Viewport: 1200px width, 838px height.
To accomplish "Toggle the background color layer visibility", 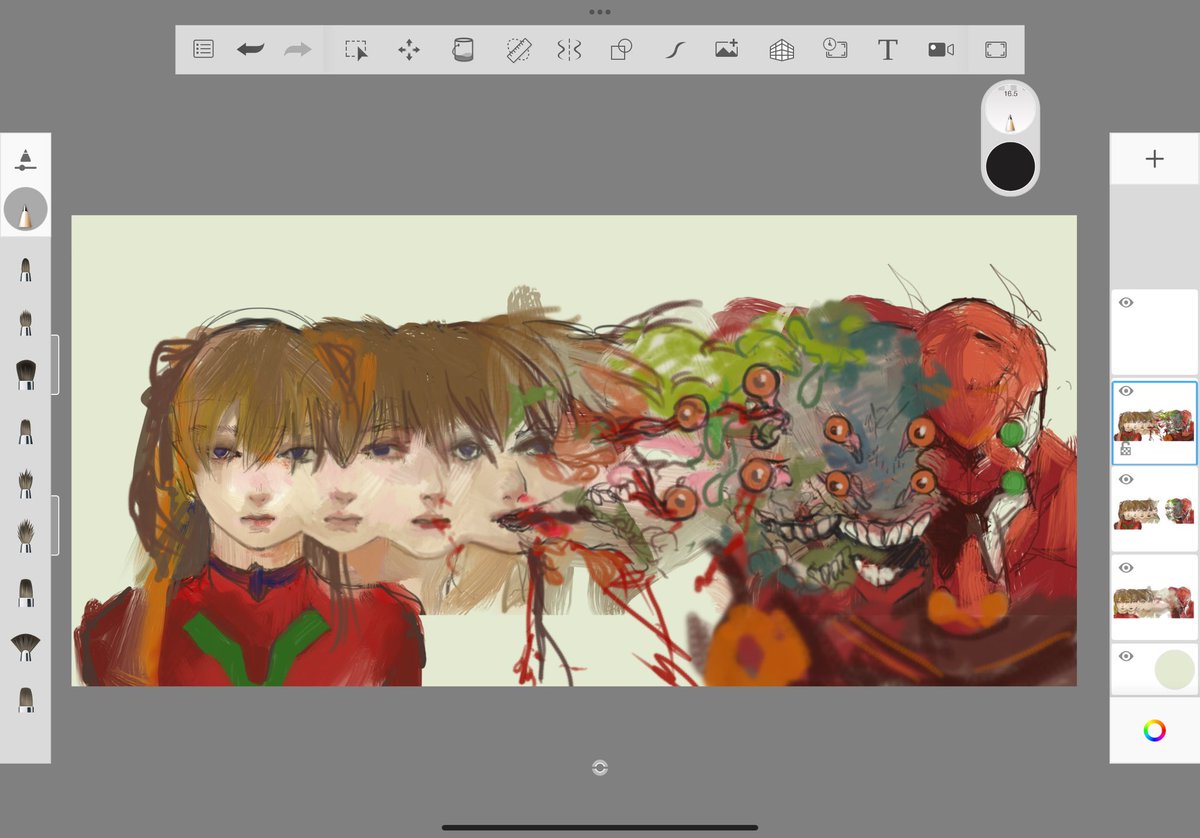I will coord(1126,656).
